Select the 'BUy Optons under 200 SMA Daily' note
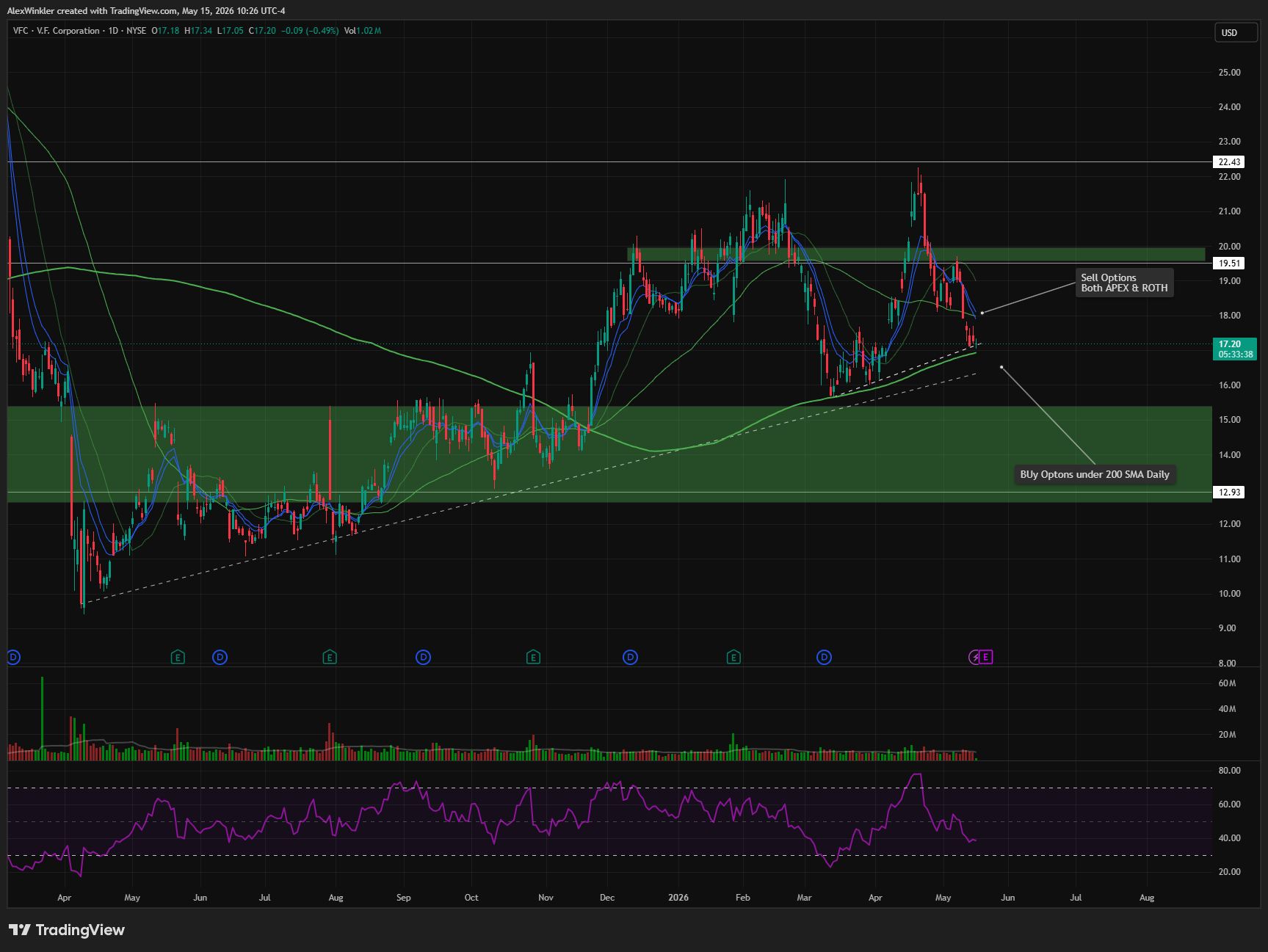The width and height of the screenshot is (1268, 952). click(x=1095, y=474)
